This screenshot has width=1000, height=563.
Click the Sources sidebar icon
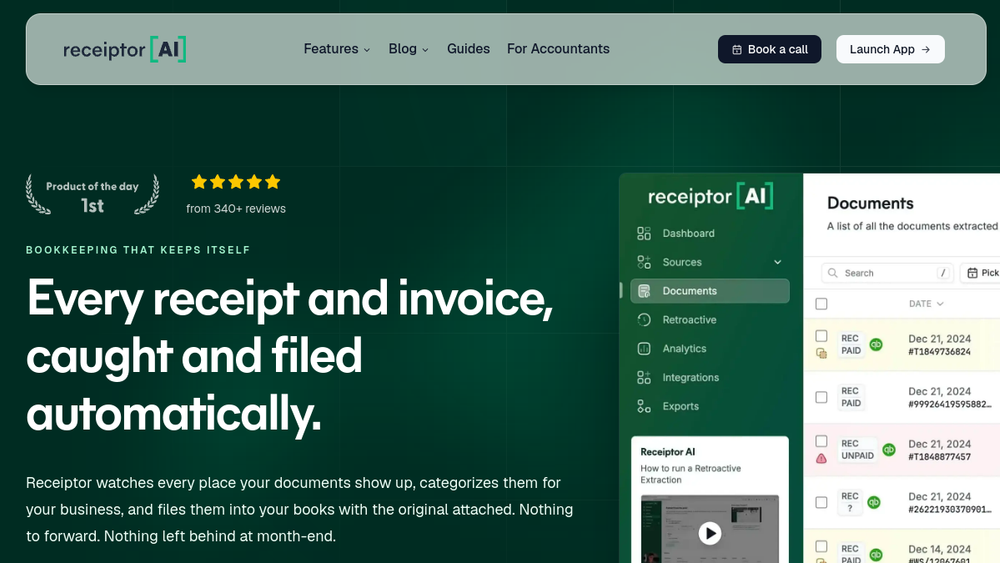pyautogui.click(x=644, y=262)
